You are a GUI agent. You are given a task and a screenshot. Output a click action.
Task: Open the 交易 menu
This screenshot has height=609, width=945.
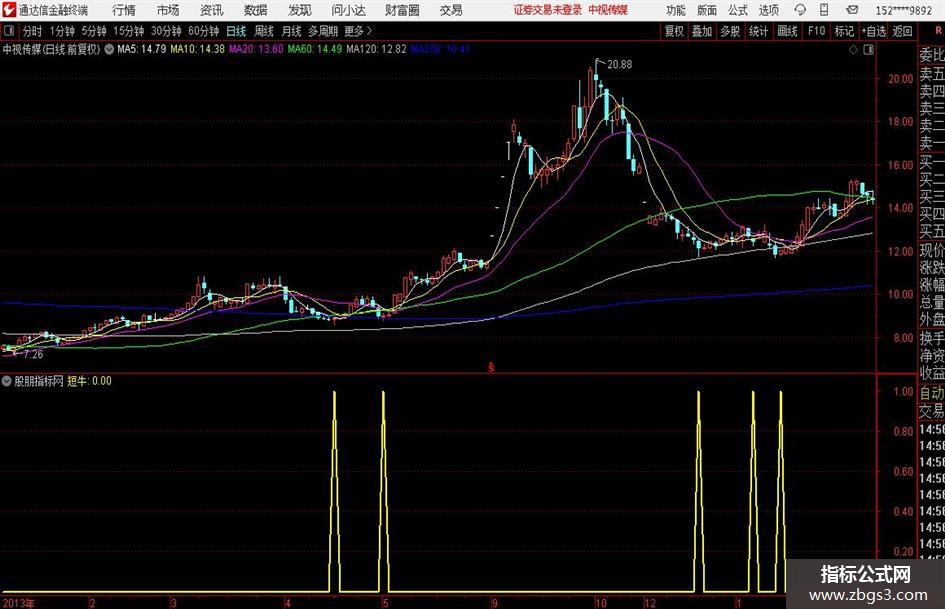click(451, 10)
